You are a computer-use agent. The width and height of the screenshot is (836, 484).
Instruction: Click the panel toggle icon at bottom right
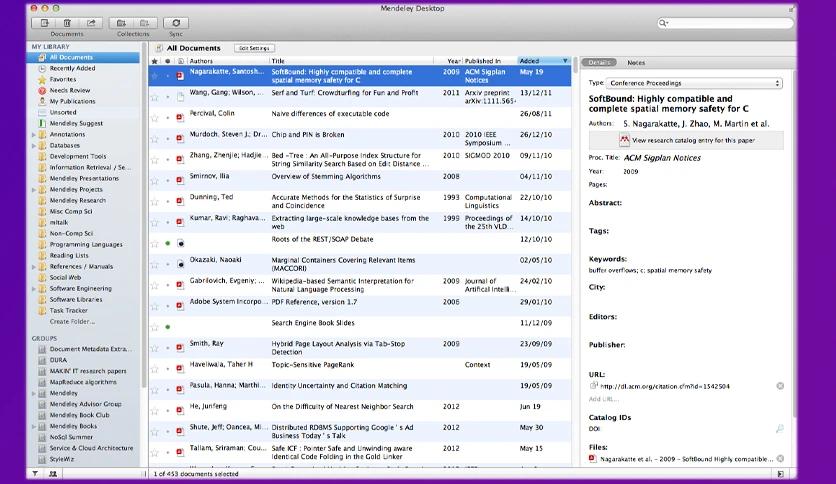click(781, 473)
